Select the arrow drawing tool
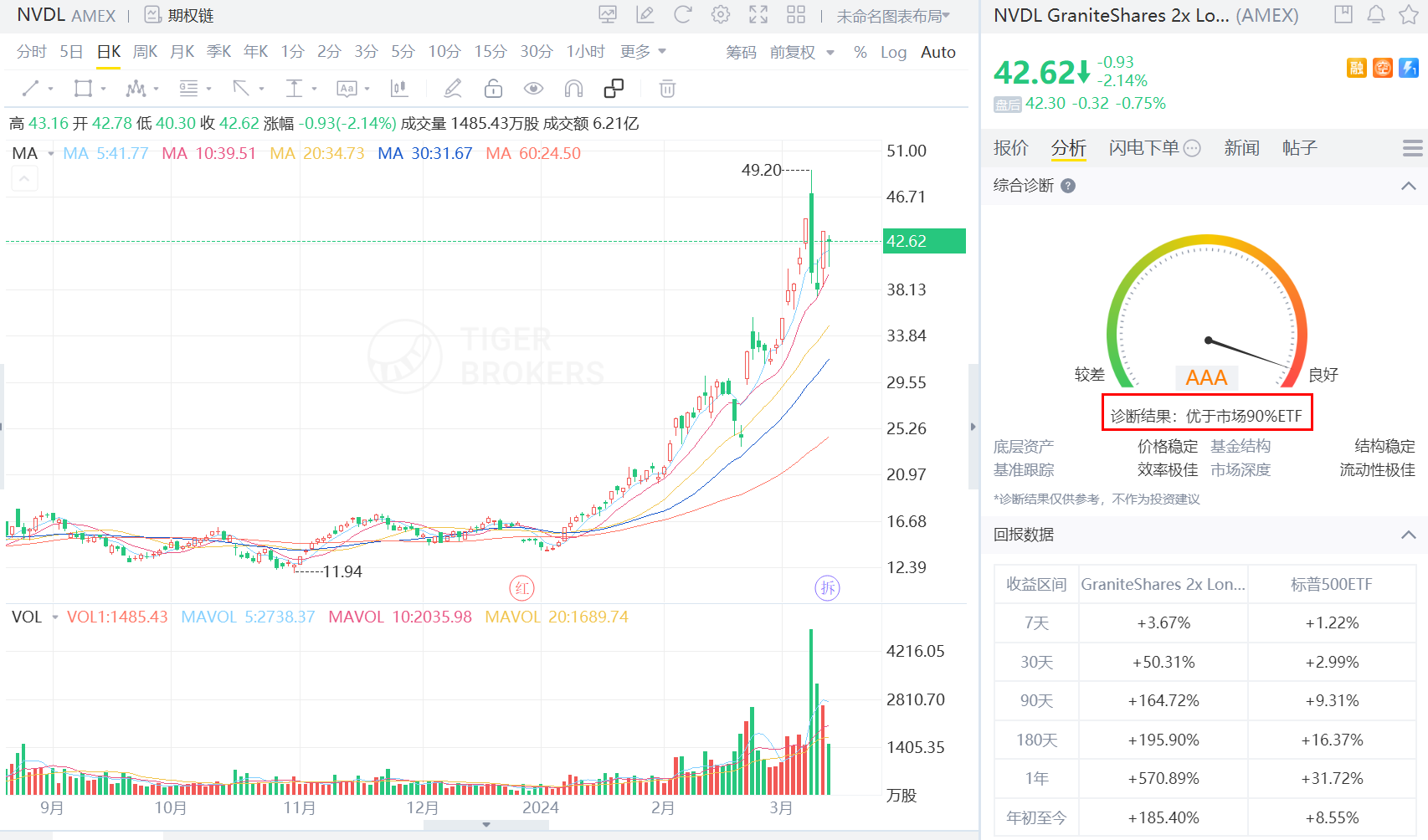This screenshot has width=1428, height=840. click(241, 89)
